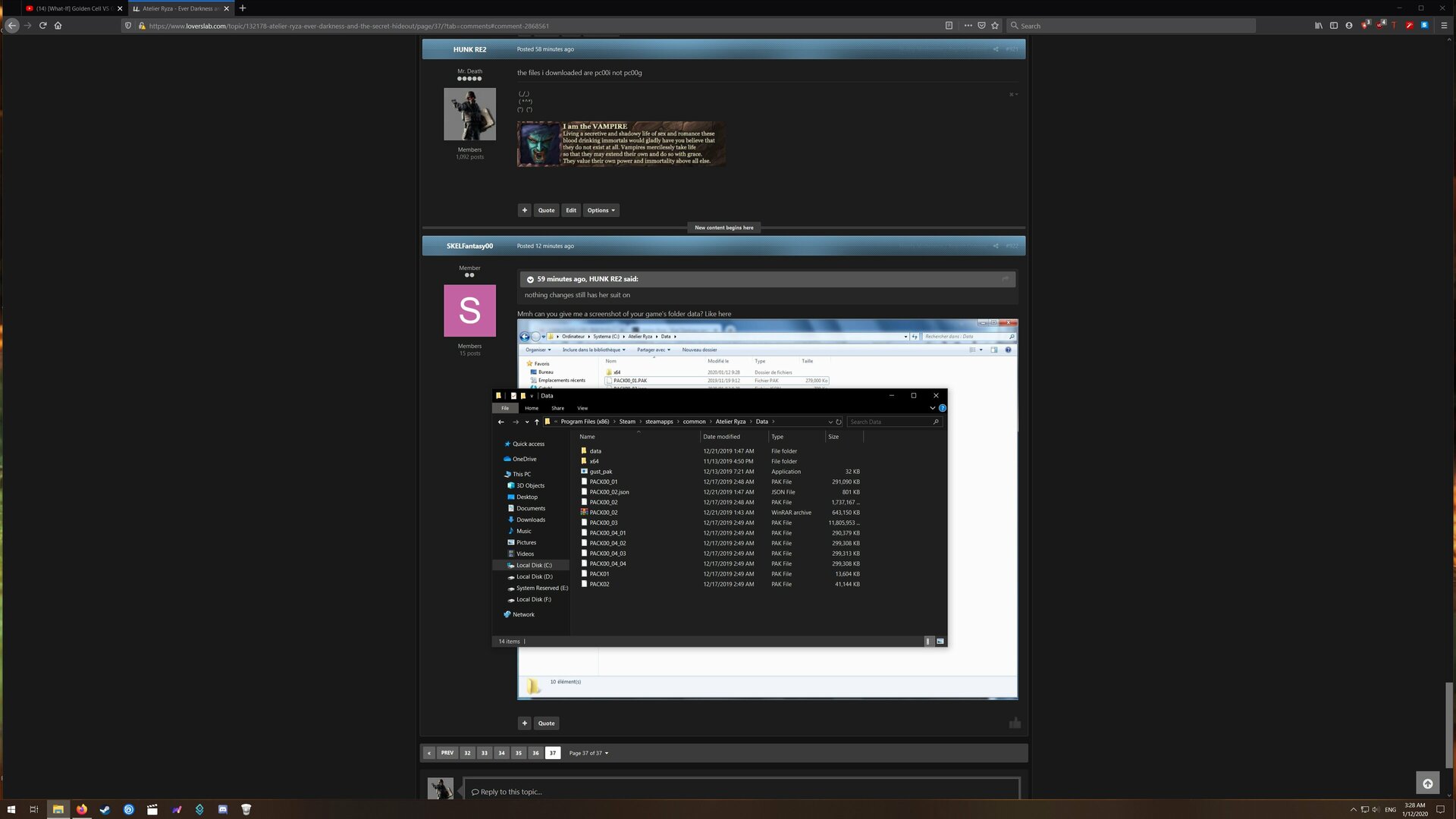Click back-to-top arrow button on forum page
This screenshot has width=1456, height=819.
coord(1427,783)
